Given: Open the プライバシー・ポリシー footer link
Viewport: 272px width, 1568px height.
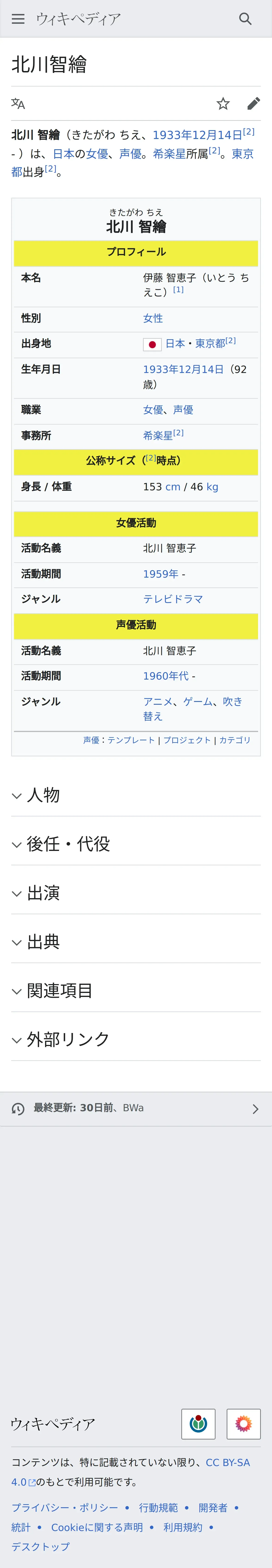Looking at the screenshot, I should pyautogui.click(x=65, y=1507).
